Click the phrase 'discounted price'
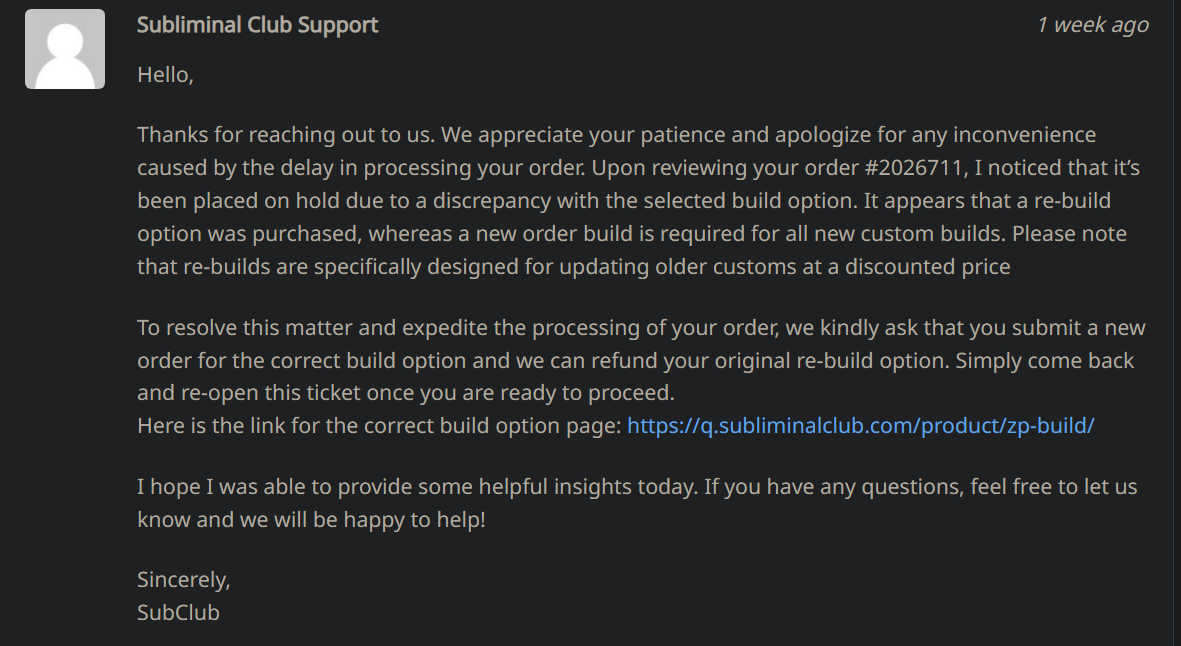The image size is (1181, 646). tap(927, 266)
